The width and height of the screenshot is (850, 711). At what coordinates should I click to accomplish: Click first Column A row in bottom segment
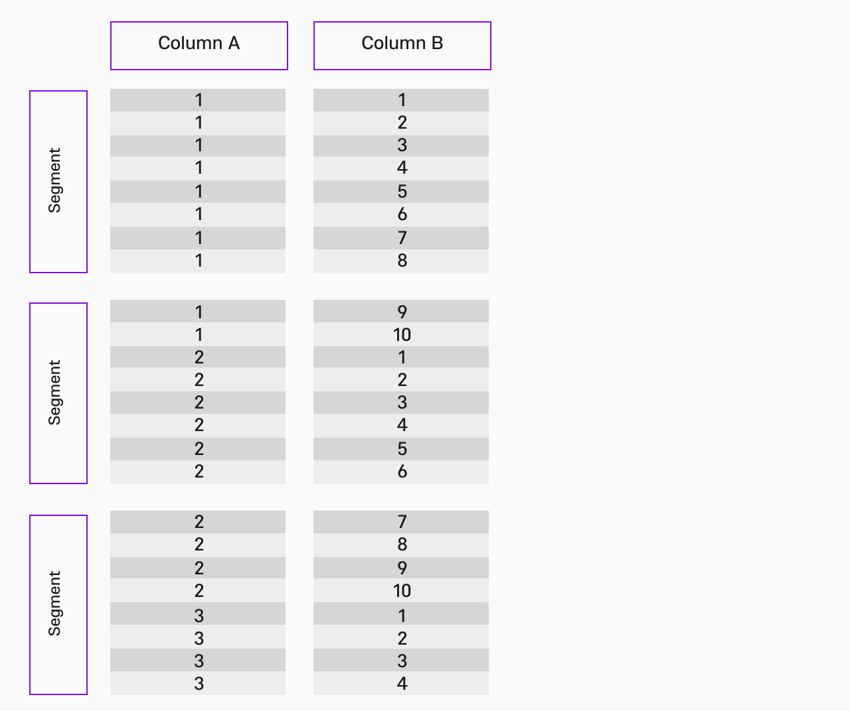coord(198,522)
